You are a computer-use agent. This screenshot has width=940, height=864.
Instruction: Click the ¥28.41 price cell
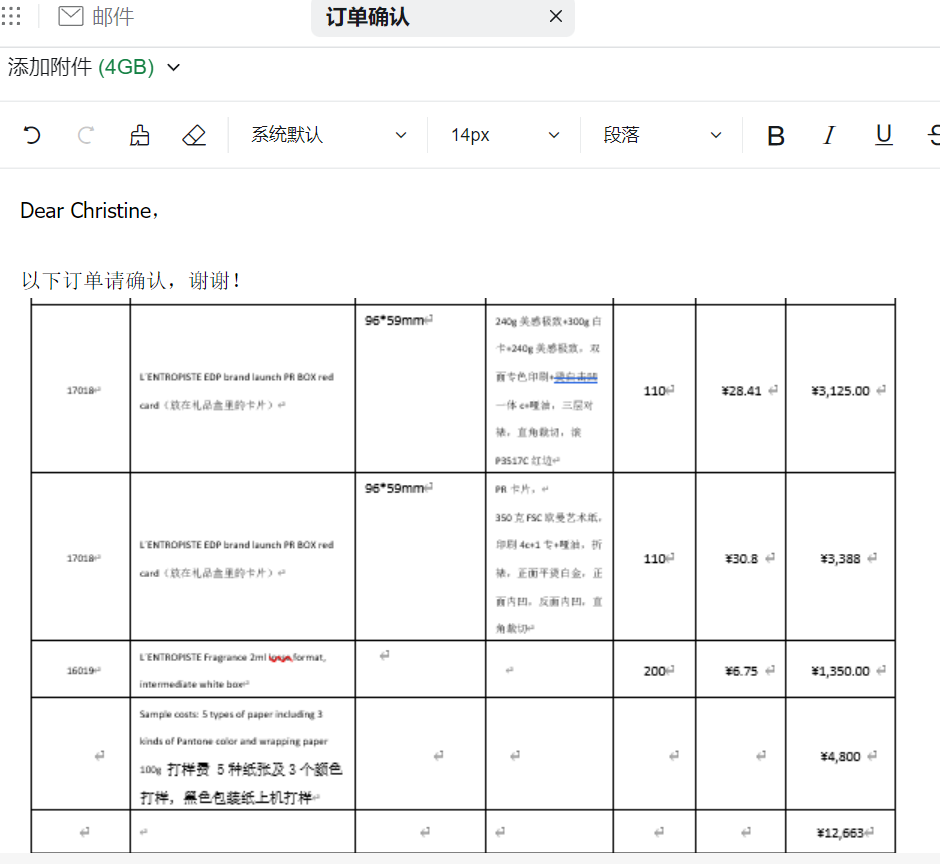tap(740, 389)
